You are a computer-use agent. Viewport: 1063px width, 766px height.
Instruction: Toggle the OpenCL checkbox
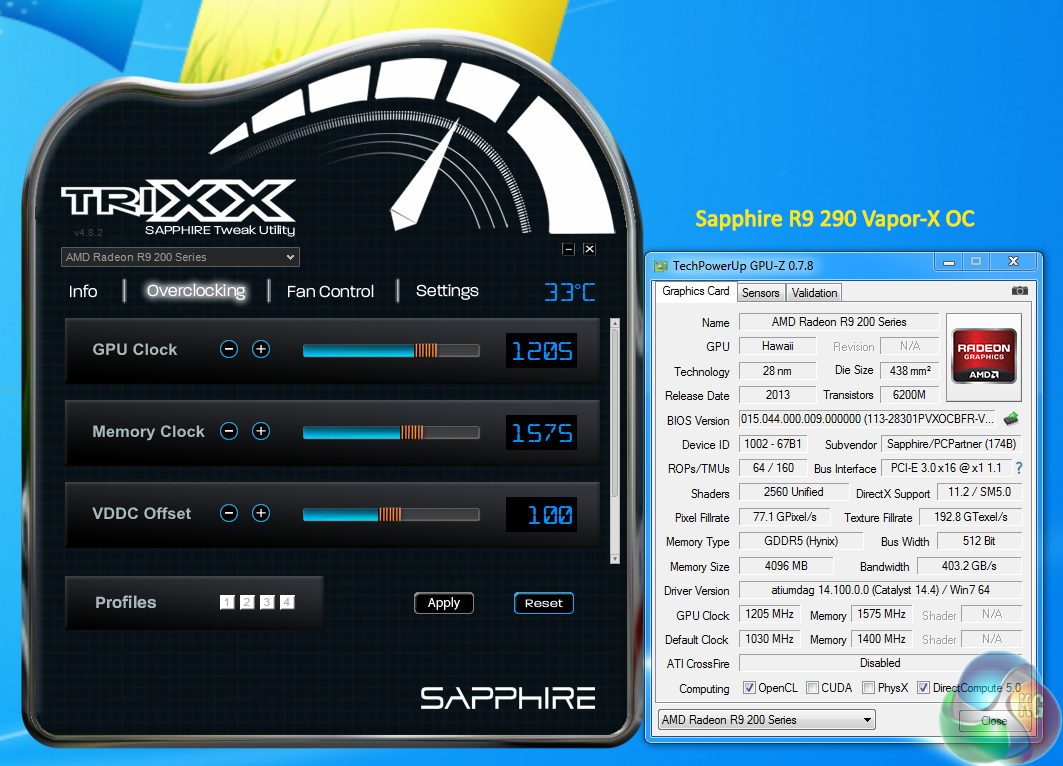[x=749, y=687]
